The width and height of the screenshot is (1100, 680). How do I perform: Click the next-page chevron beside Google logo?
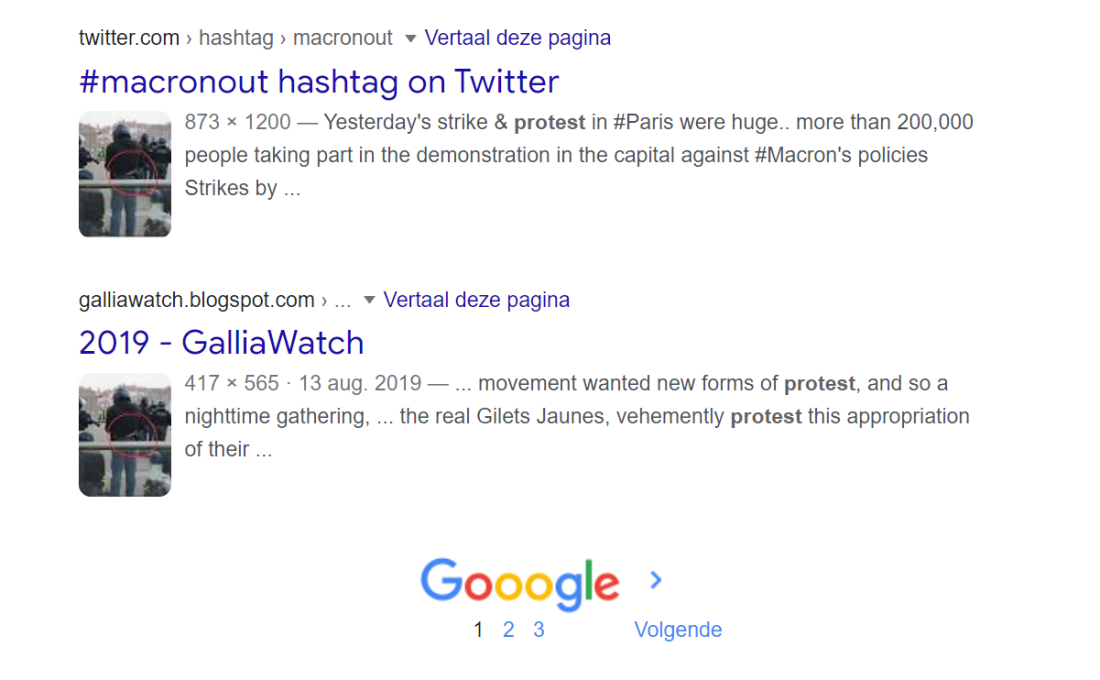656,580
